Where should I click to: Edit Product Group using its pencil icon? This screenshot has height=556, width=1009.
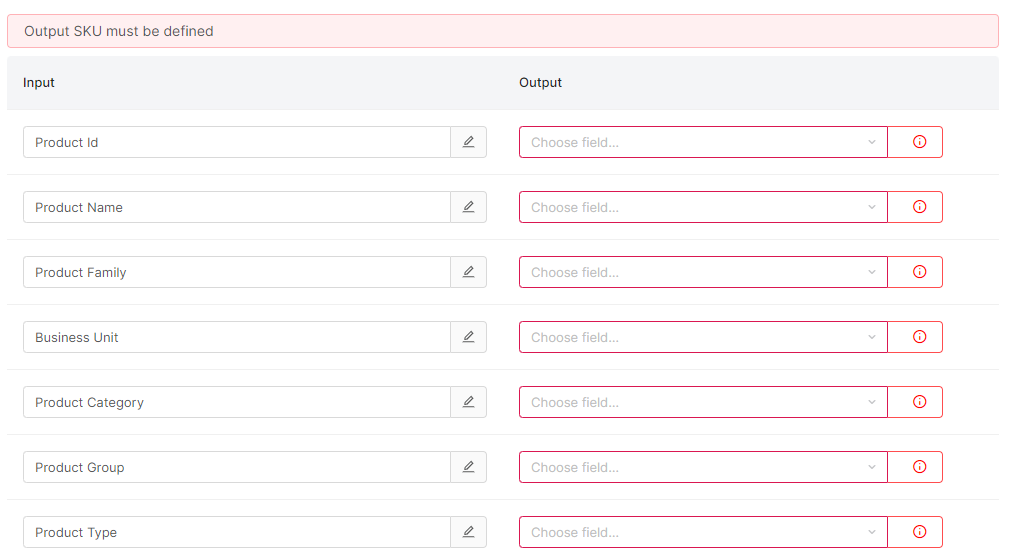468,467
